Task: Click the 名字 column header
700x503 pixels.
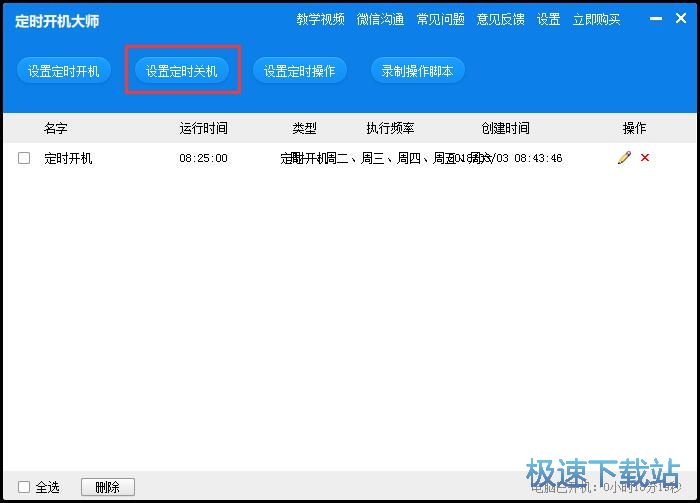Action: click(55, 128)
